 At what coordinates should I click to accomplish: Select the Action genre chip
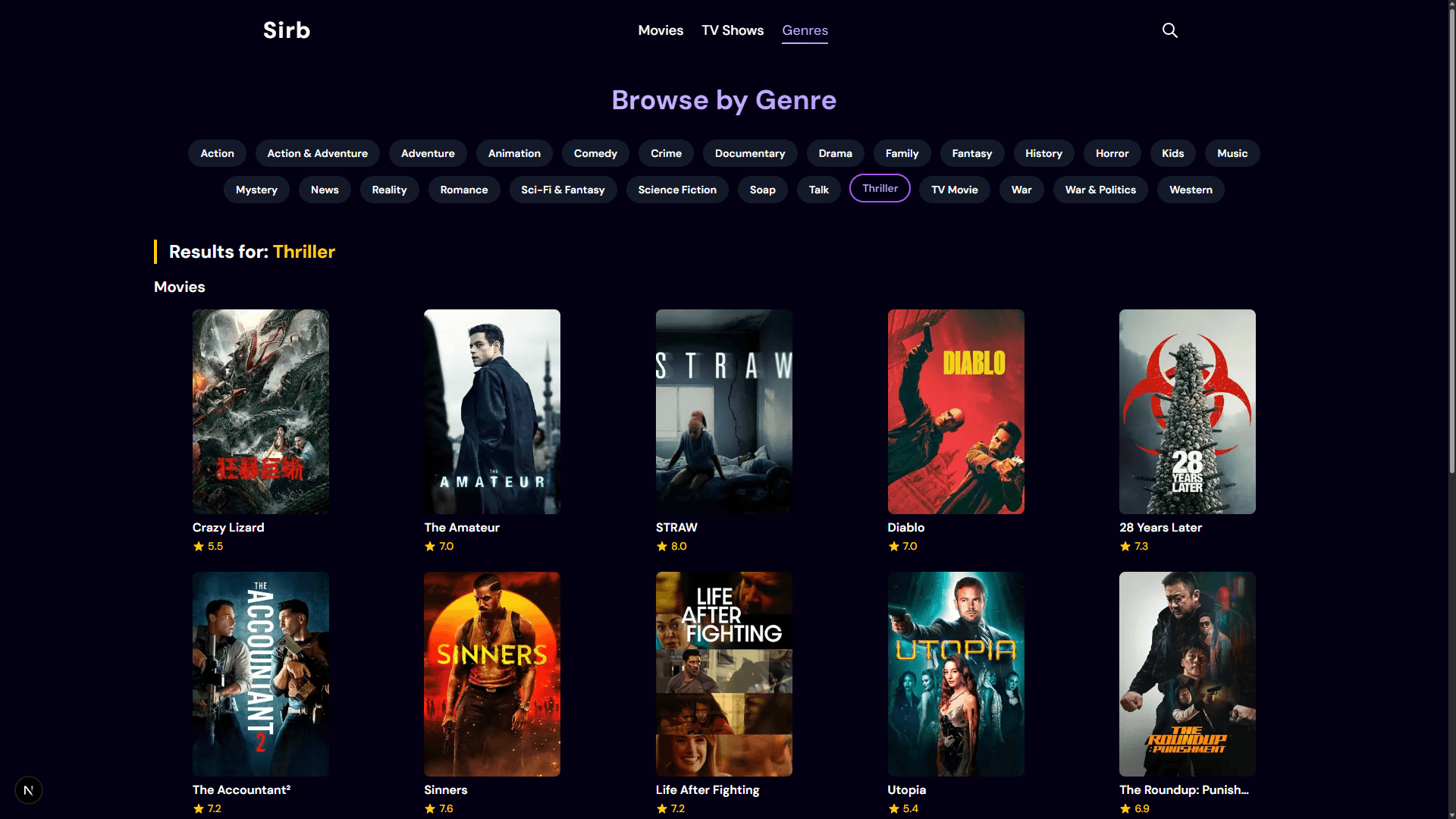point(217,153)
